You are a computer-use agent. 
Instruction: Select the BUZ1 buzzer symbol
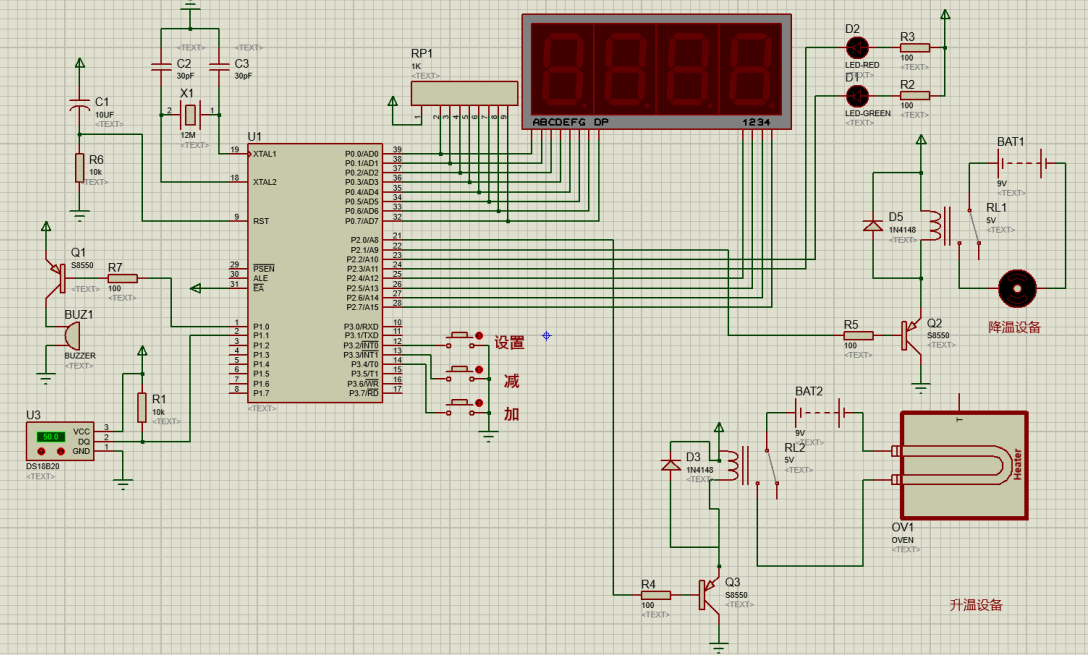click(70, 337)
